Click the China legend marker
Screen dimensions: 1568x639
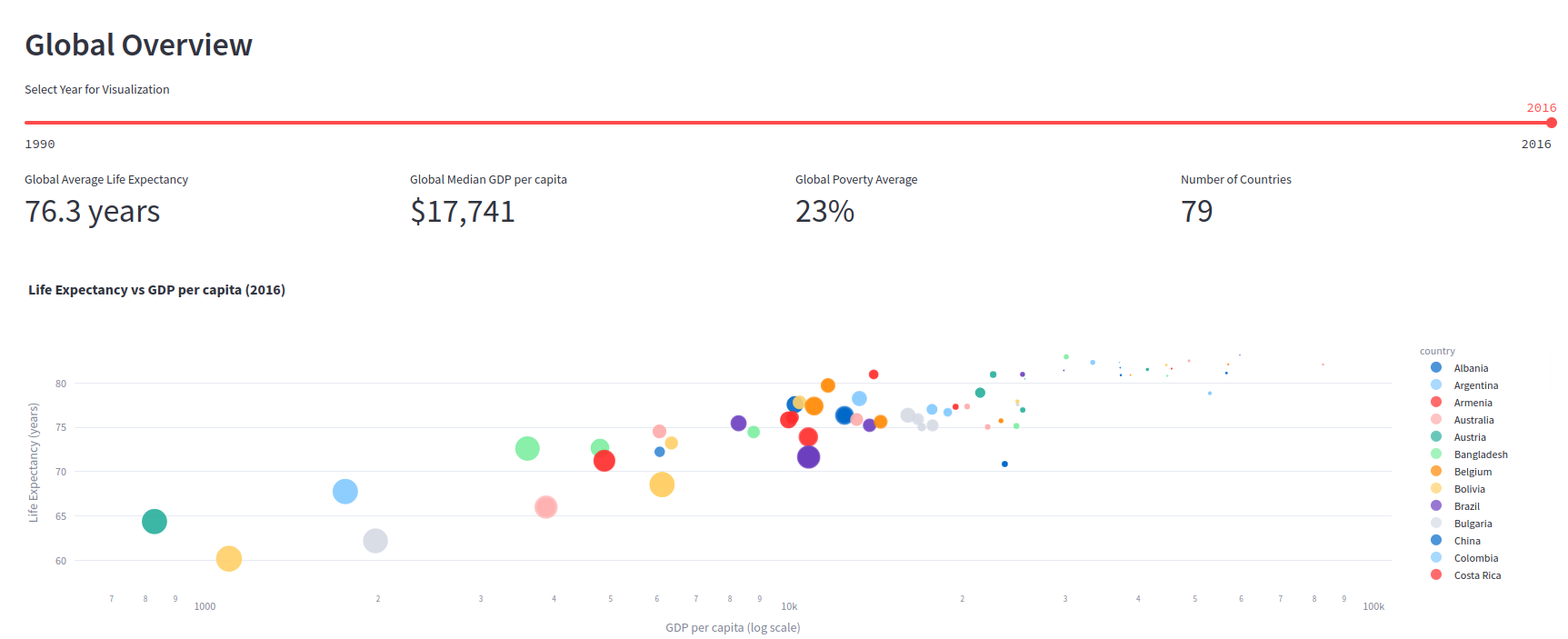tap(1435, 541)
